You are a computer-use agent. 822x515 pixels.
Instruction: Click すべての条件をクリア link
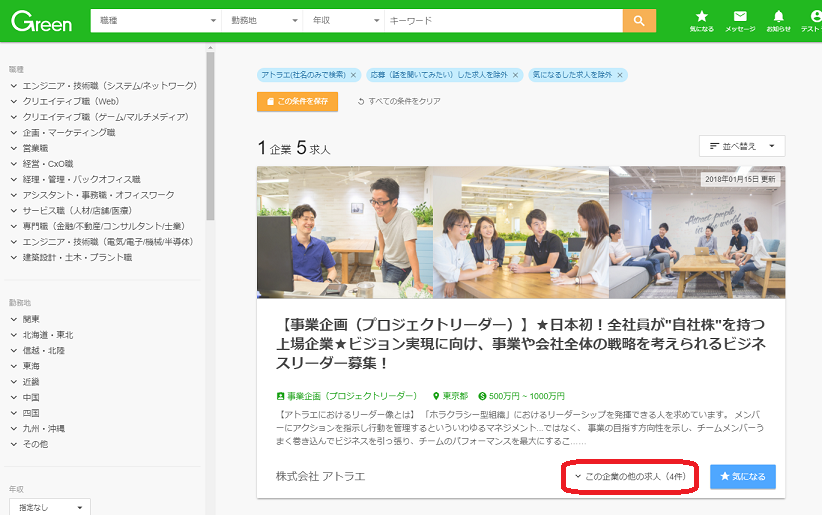pos(399,101)
